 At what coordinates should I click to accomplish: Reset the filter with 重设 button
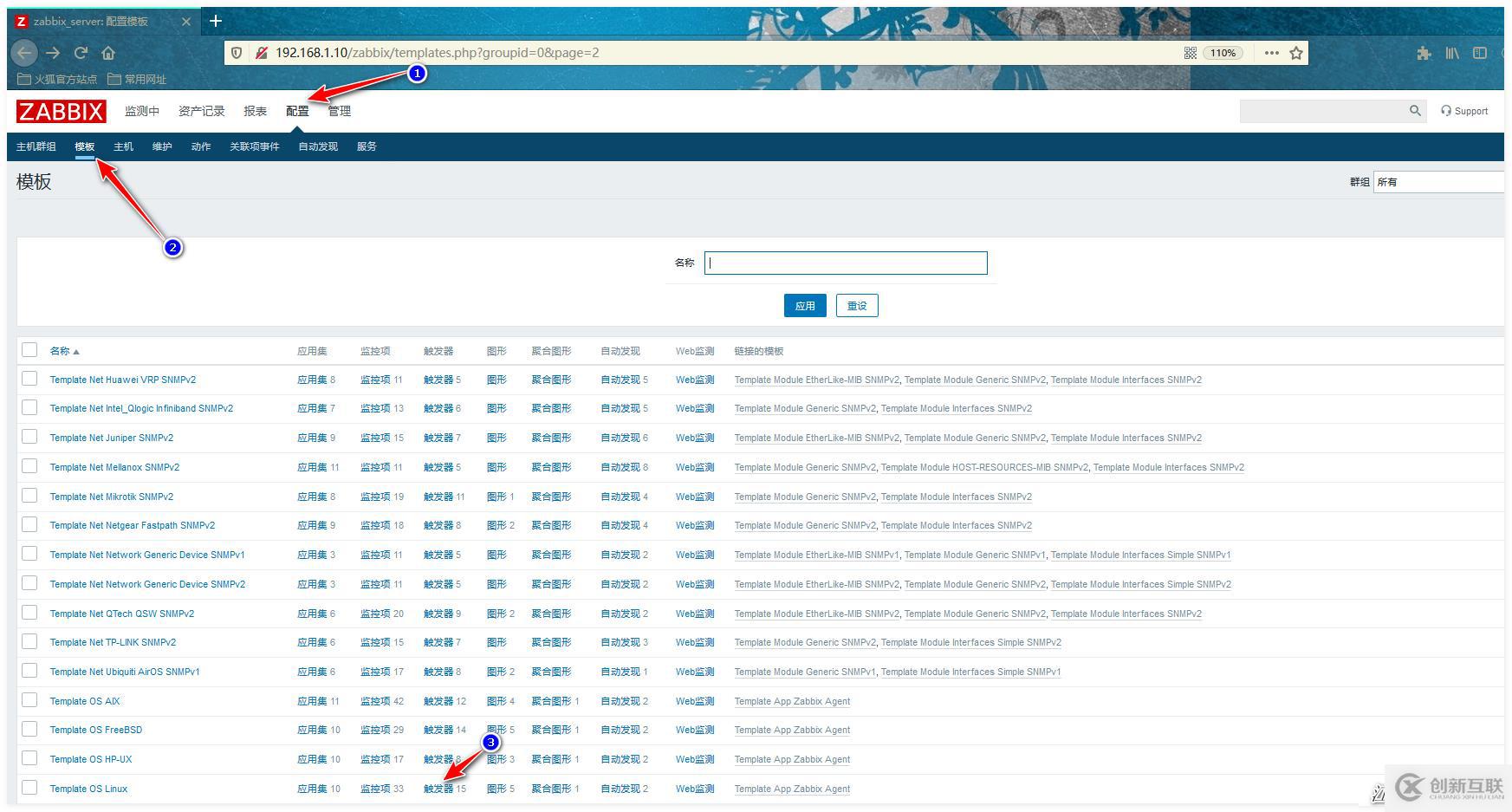click(857, 305)
